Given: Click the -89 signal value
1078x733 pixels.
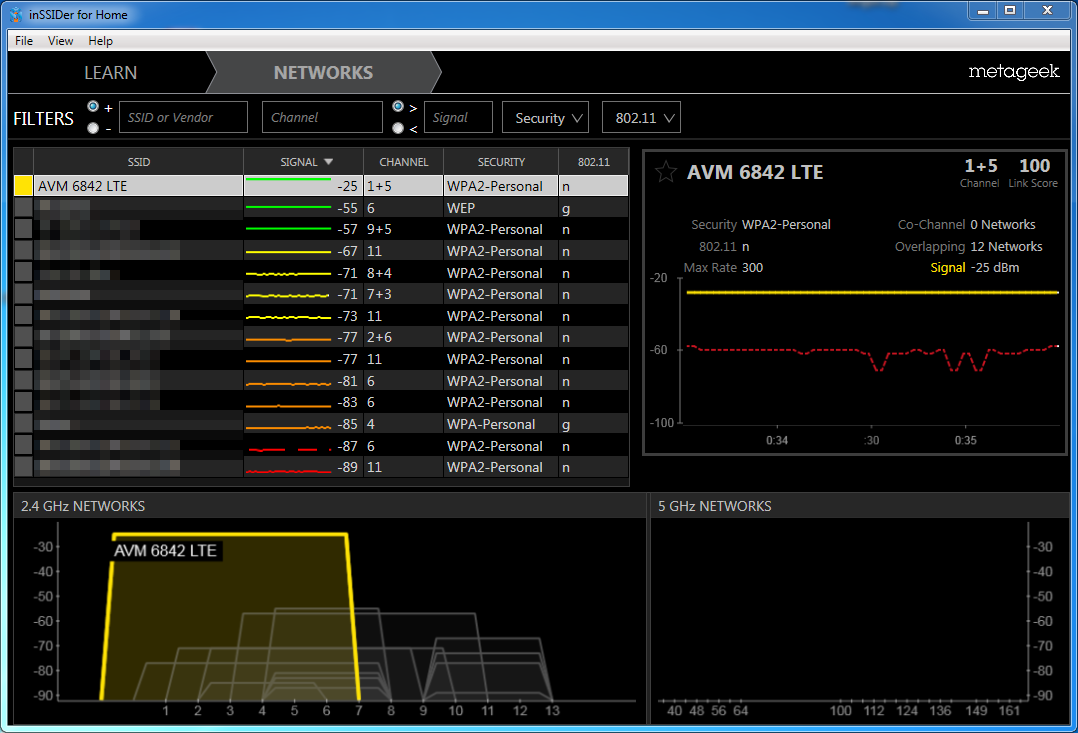Looking at the screenshot, I should 347,468.
